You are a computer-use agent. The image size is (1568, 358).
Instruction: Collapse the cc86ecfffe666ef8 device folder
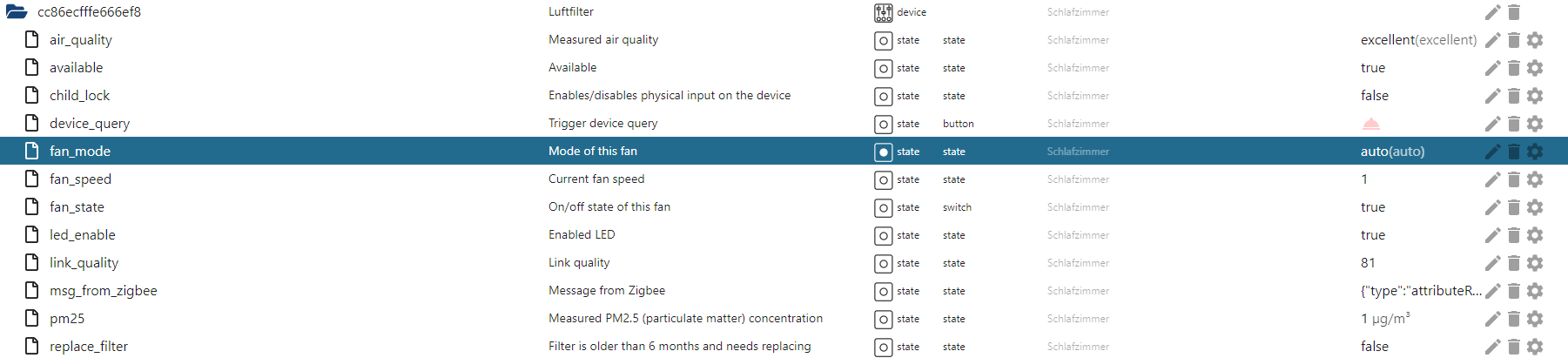coord(17,12)
